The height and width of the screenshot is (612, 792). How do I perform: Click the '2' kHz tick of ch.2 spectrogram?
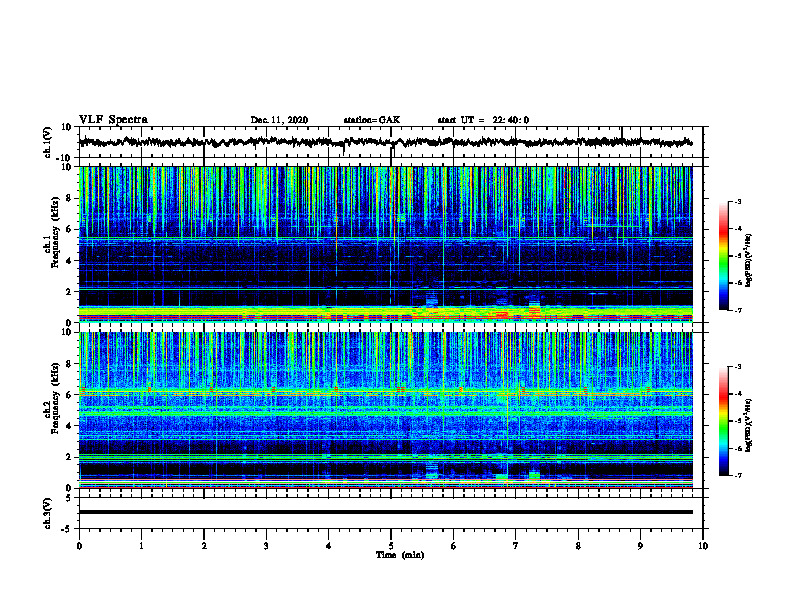coord(70,457)
